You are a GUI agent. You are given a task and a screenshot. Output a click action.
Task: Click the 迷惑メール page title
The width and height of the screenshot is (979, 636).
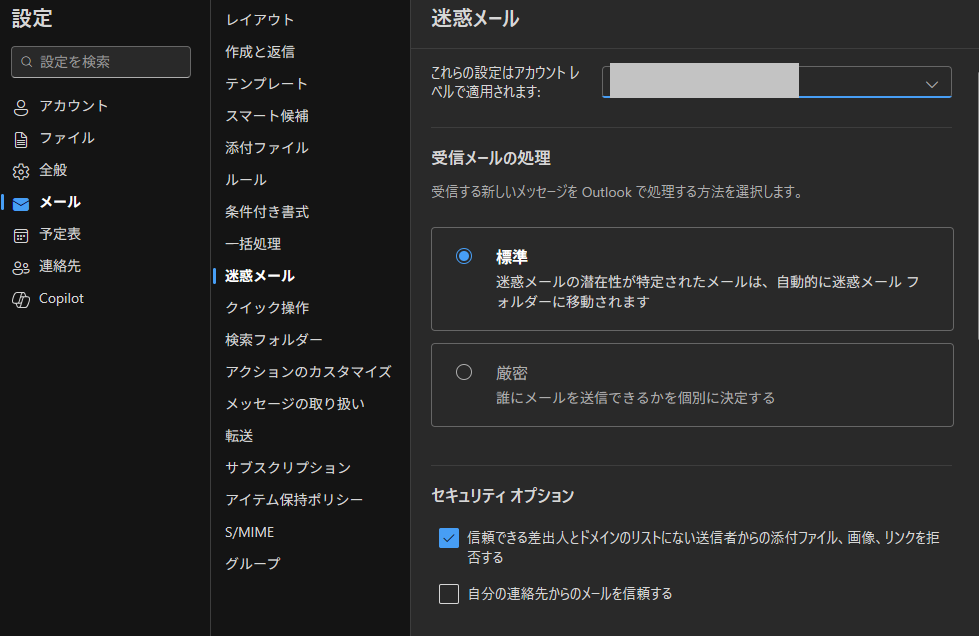pyautogui.click(x=475, y=19)
